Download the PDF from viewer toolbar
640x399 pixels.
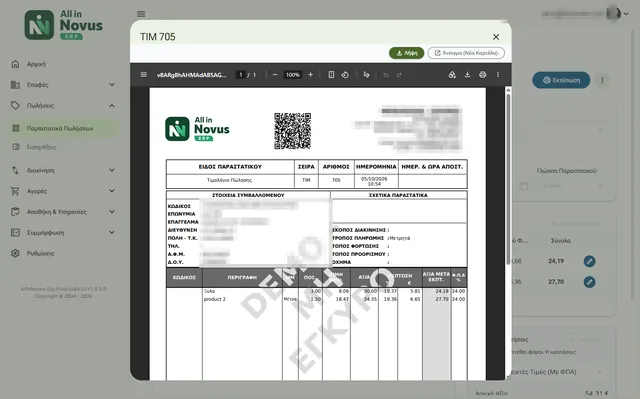[467, 75]
